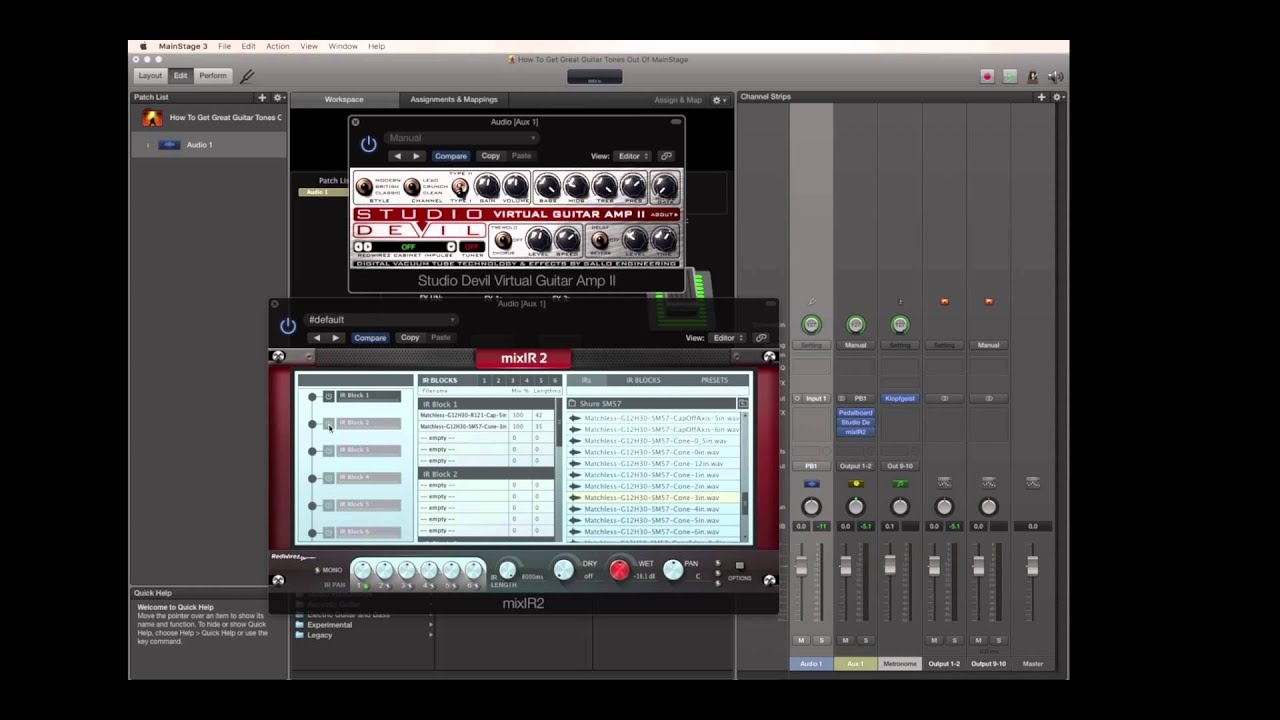Go to next preset in Studio Devil window
Viewport: 1280px width, 720px height.
click(416, 156)
